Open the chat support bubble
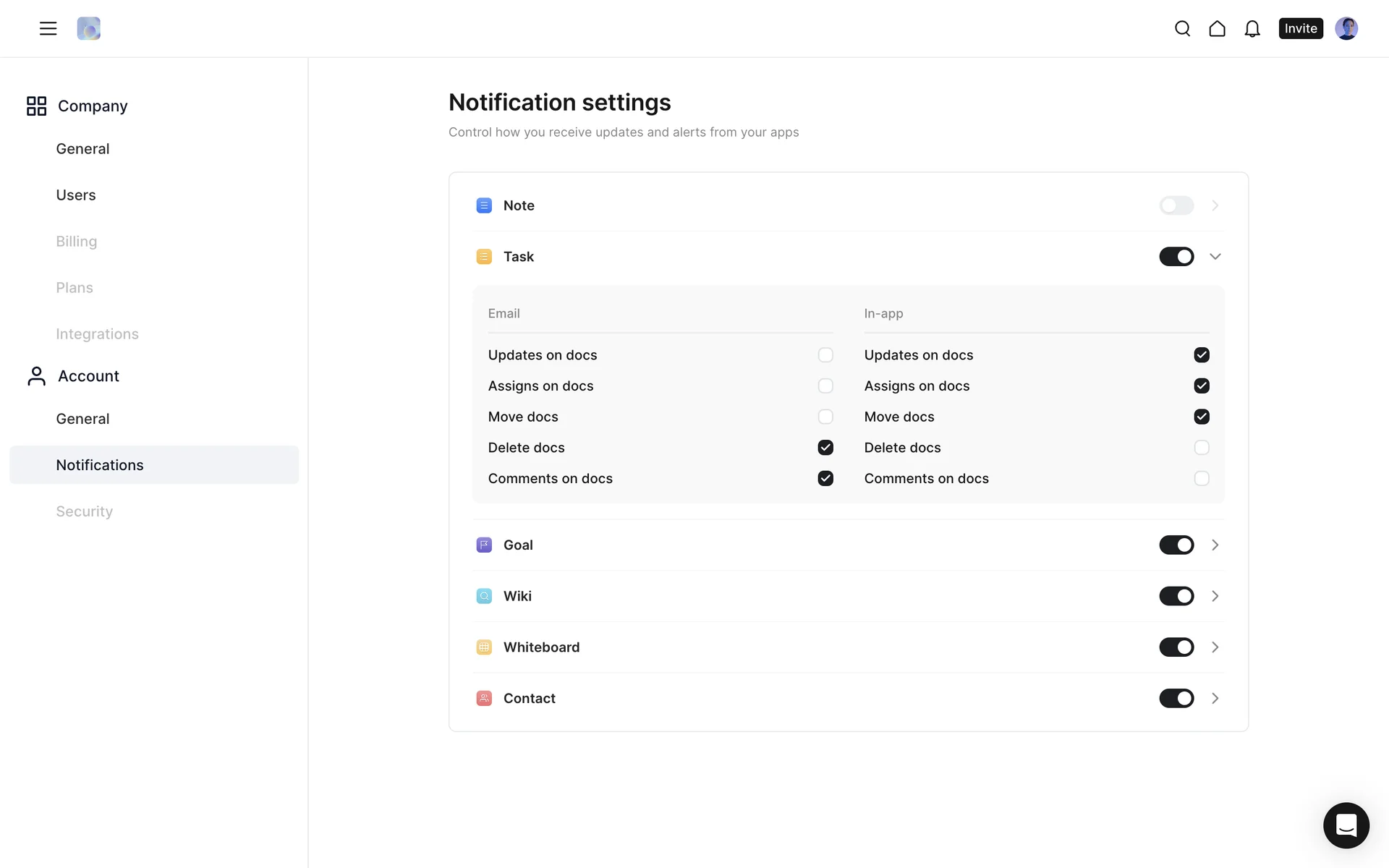Viewport: 1389px width, 868px height. point(1346,825)
